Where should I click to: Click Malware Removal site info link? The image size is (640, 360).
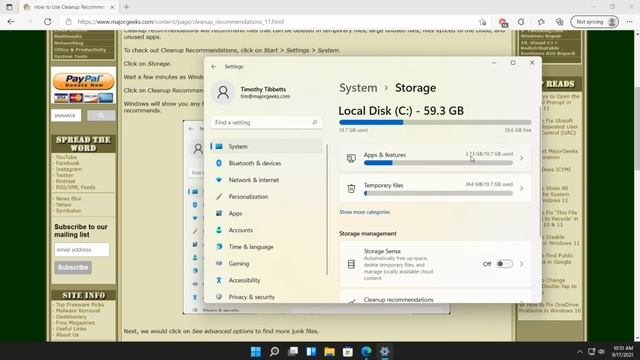pos(78,311)
